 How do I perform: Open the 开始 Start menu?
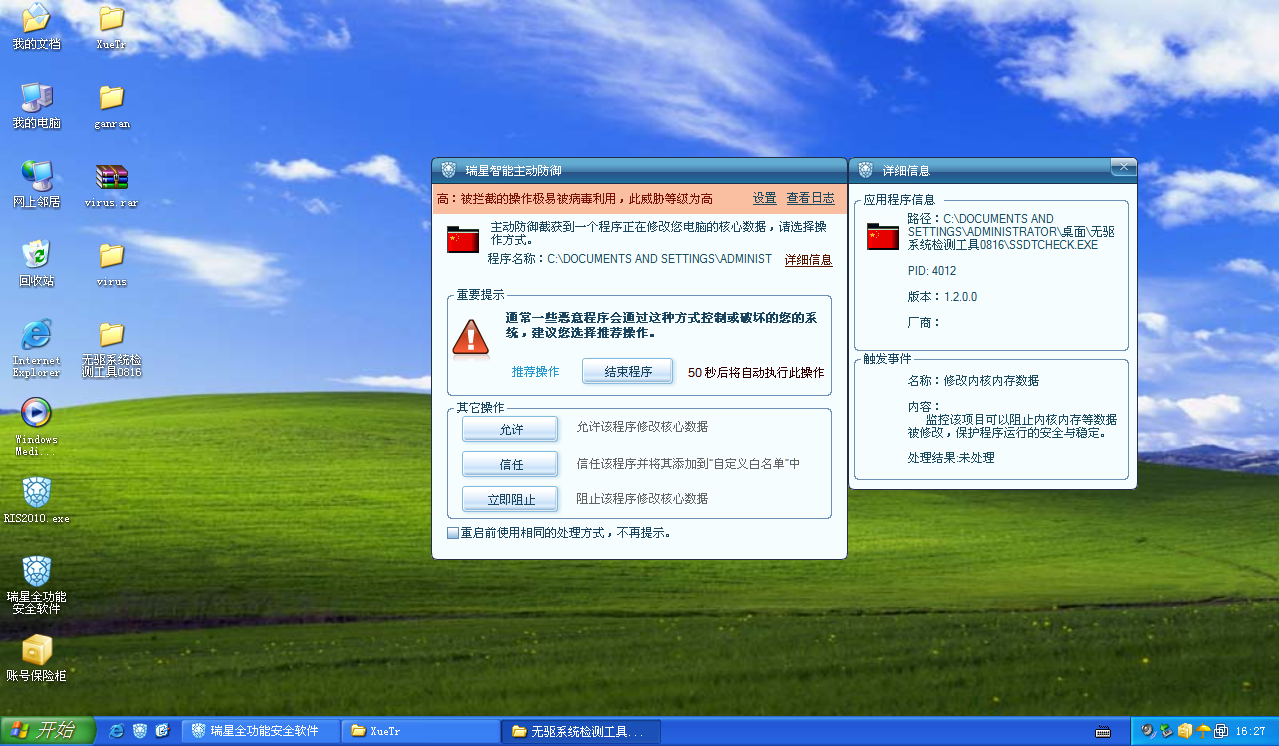tap(48, 731)
